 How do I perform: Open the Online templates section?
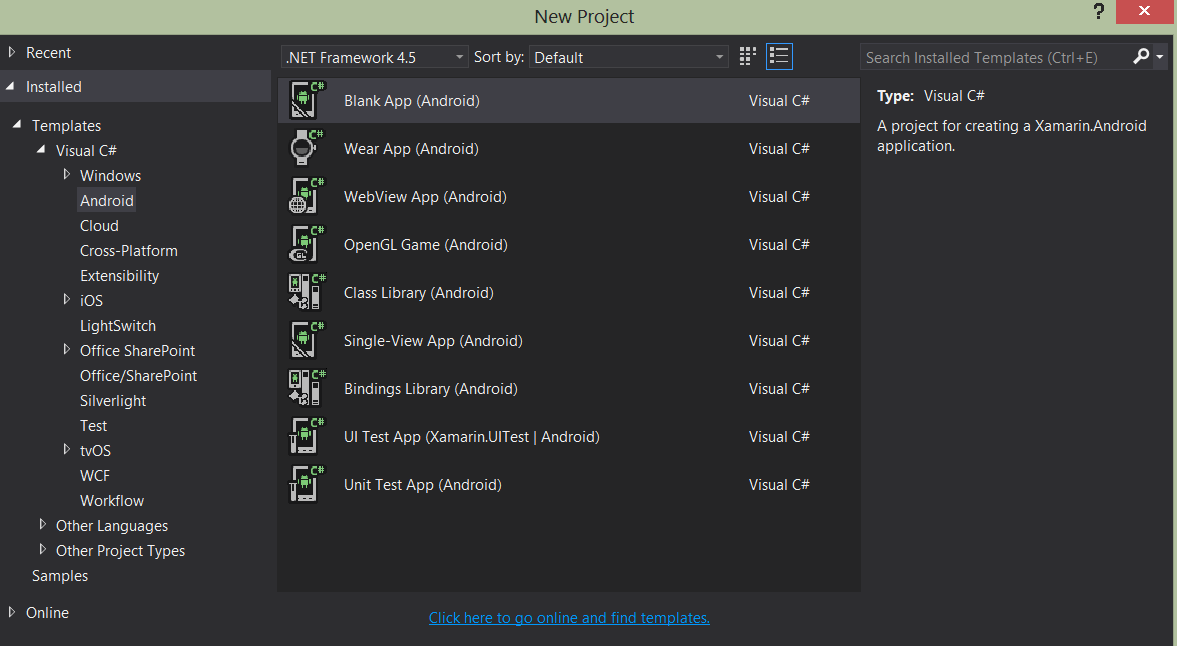(47, 613)
